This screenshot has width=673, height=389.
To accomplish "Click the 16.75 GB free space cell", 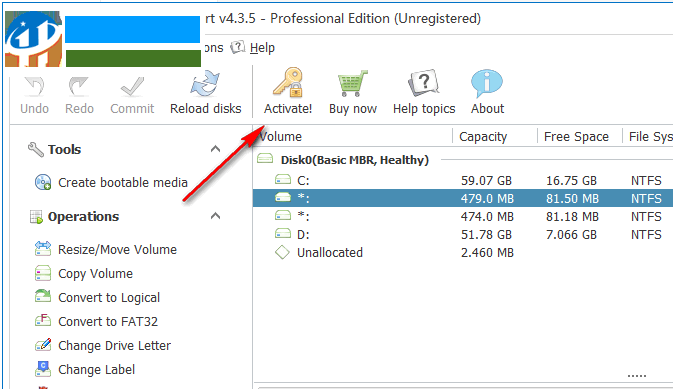I will pyautogui.click(x=571, y=180).
